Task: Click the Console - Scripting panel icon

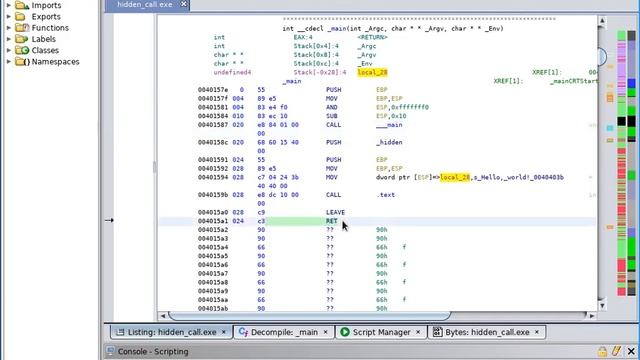Action: 110,351
